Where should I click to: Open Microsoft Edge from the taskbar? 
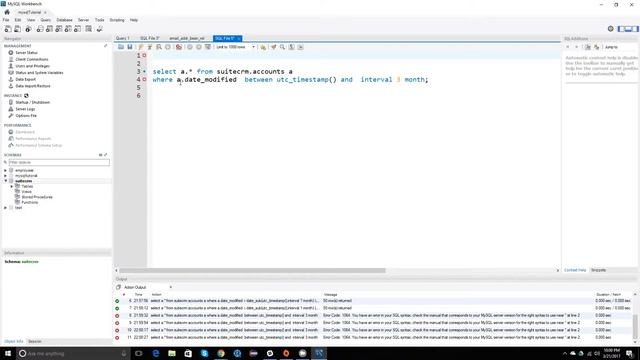pyautogui.click(x=156, y=353)
